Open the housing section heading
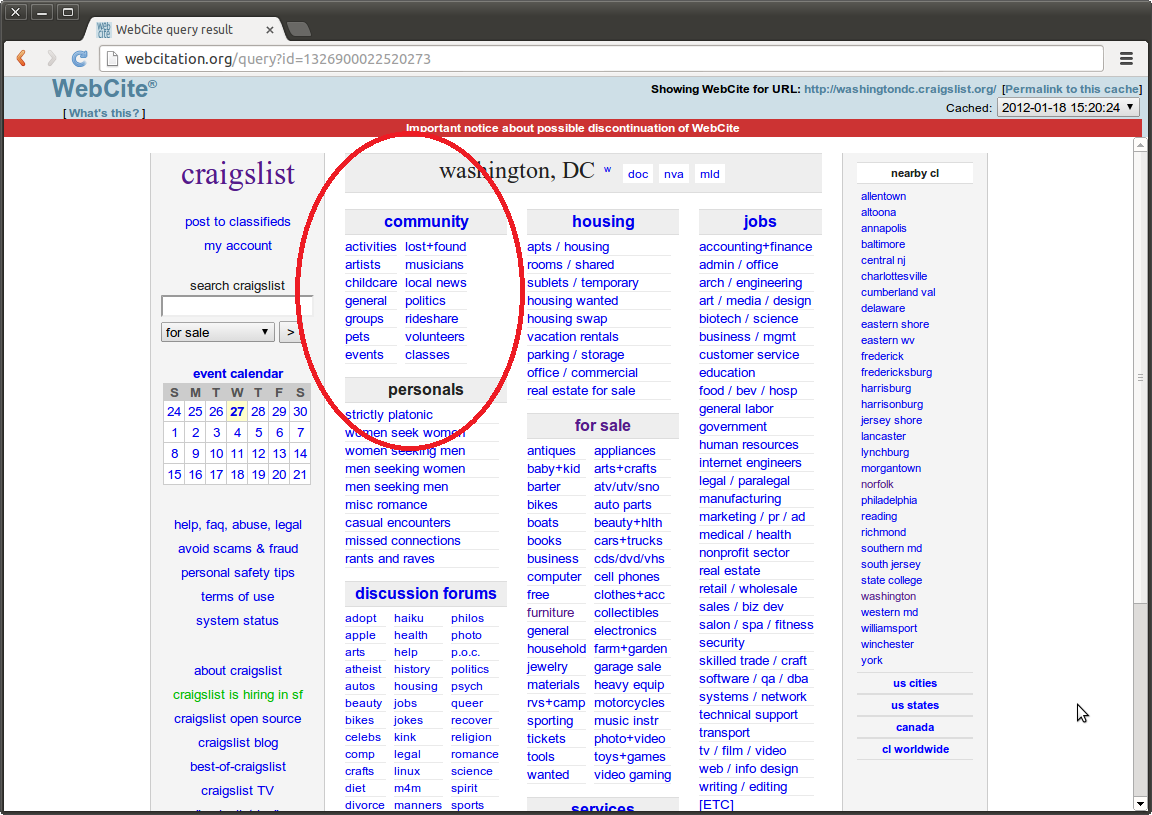1152x815 pixels. click(603, 221)
